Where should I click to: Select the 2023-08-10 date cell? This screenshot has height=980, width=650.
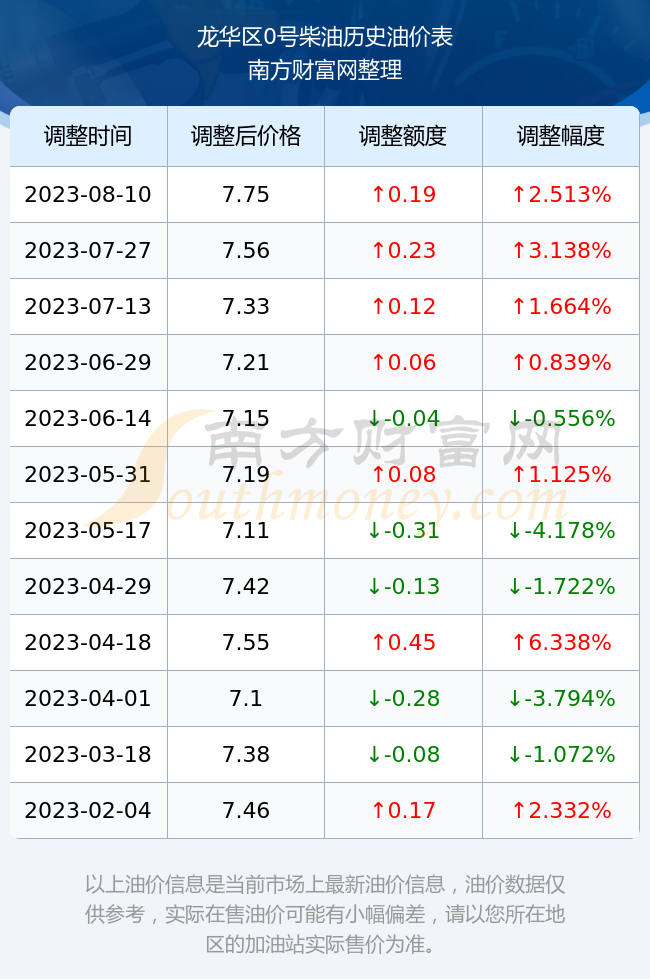(88, 194)
